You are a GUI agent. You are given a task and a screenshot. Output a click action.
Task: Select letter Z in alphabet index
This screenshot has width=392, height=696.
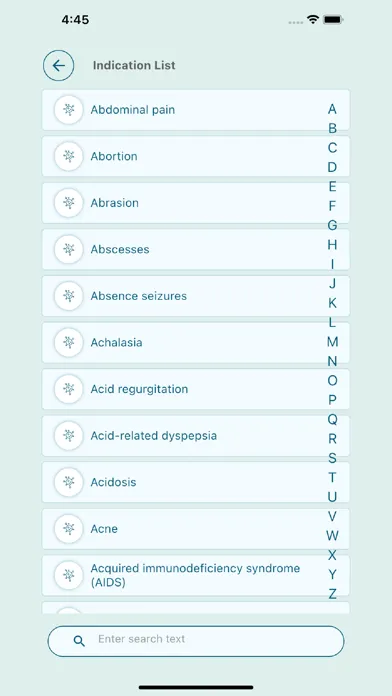point(333,594)
